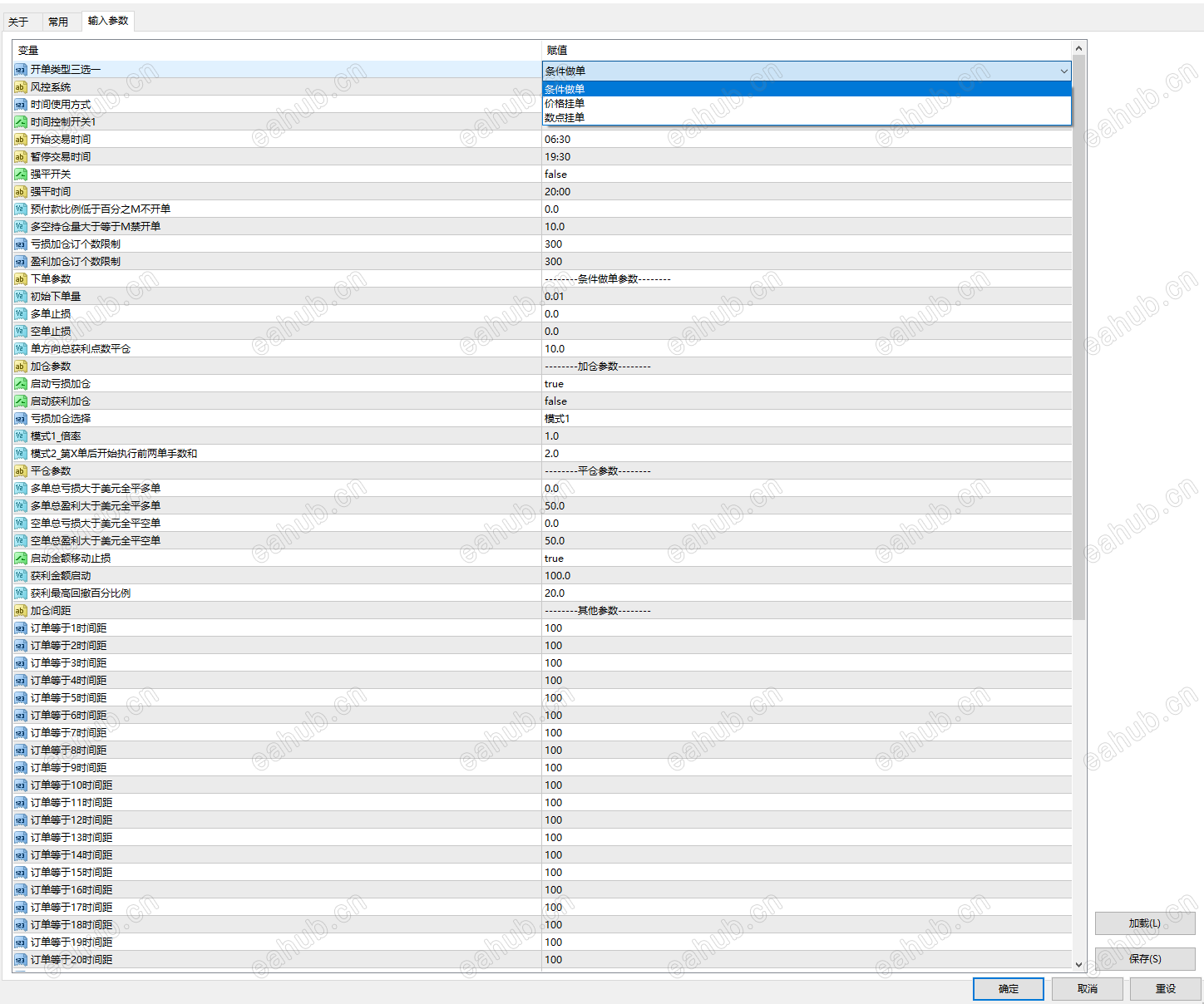The height and width of the screenshot is (1004, 1204).
Task: Click the string icon next to 风控系统
Action: click(21, 87)
